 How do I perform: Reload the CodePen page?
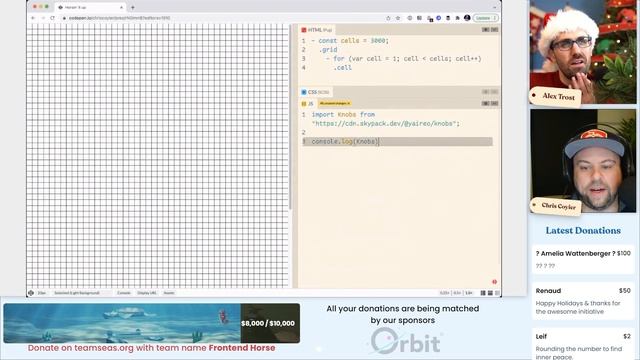tap(52, 18)
